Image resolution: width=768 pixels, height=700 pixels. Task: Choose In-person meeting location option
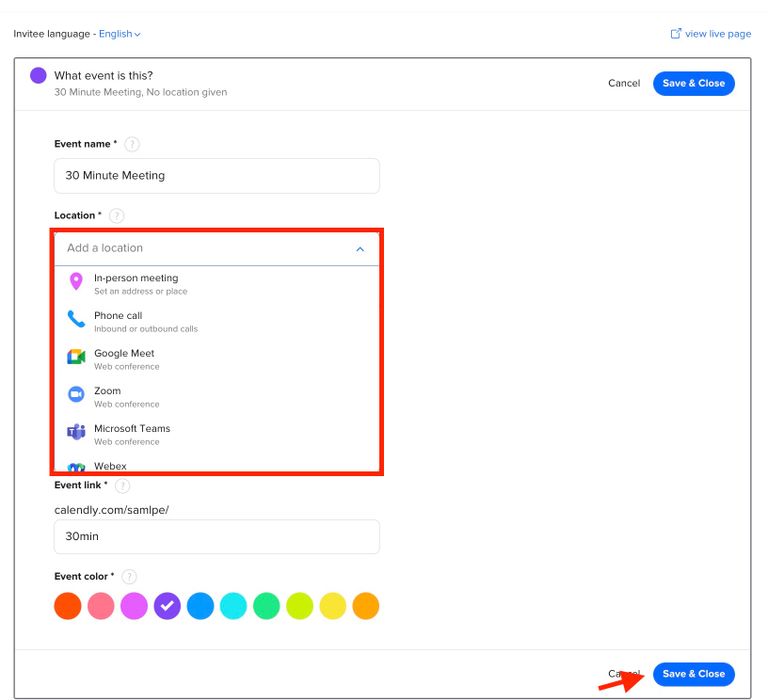pyautogui.click(x=216, y=284)
